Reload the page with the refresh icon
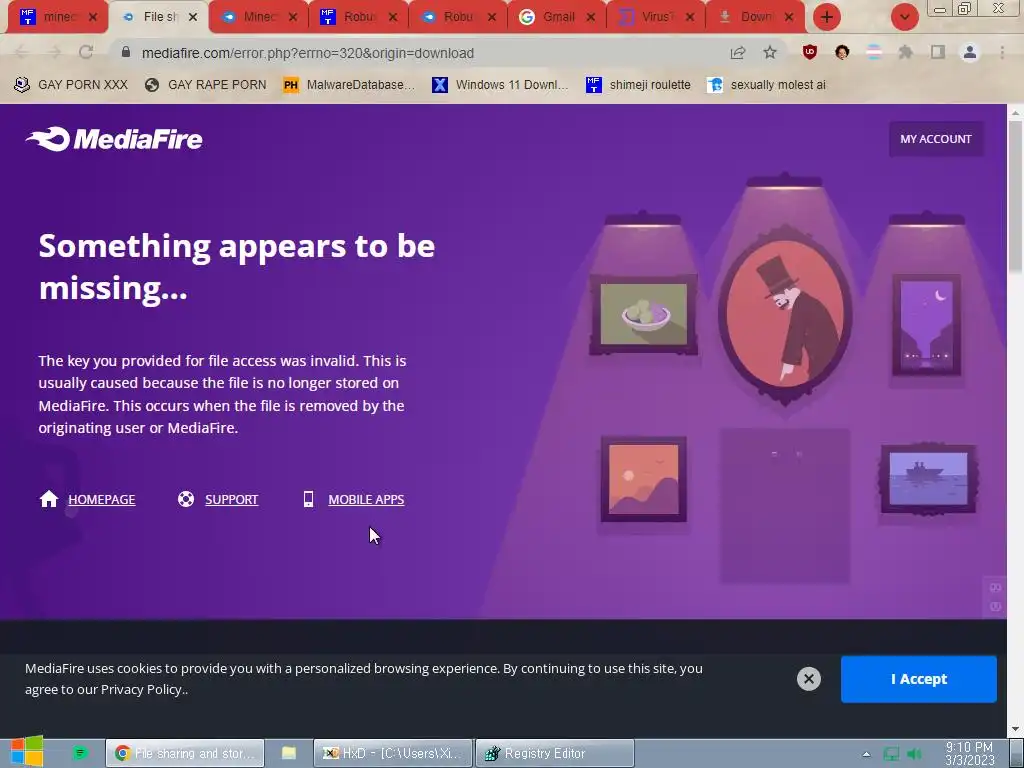 [x=86, y=52]
